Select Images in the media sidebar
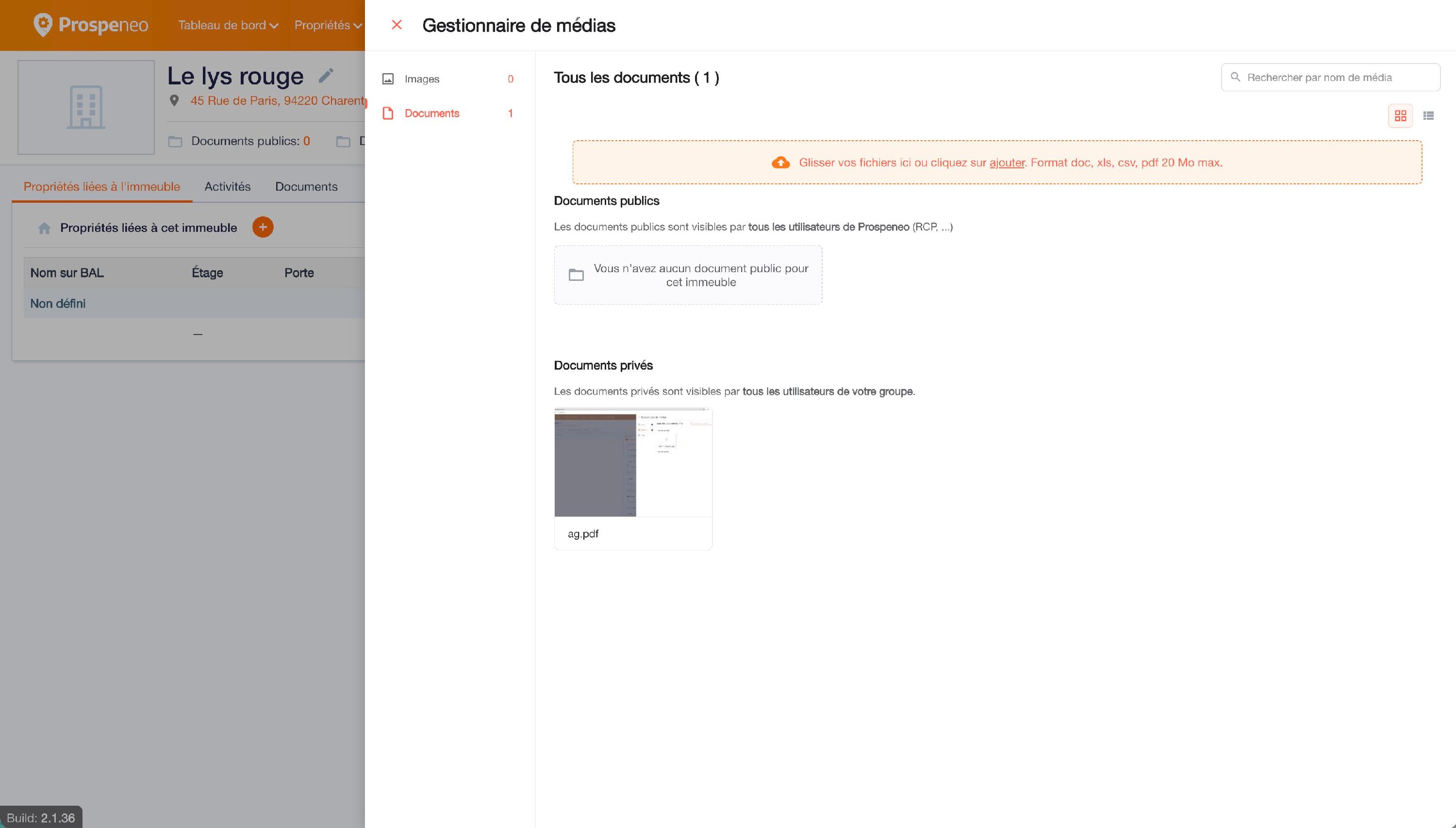Screen dimensions: 1456x828 pyautogui.click(x=448, y=79)
